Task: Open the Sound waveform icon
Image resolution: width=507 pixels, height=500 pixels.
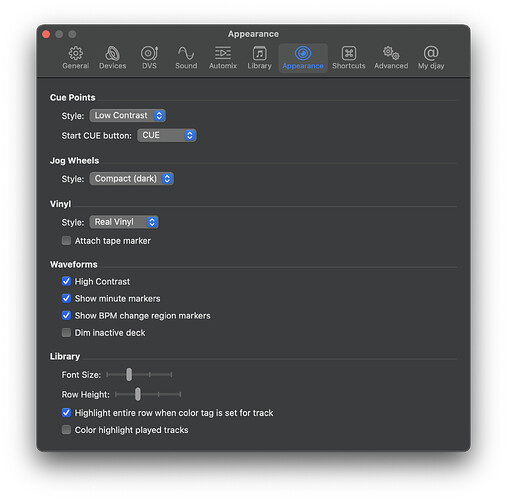Action: pos(186,53)
